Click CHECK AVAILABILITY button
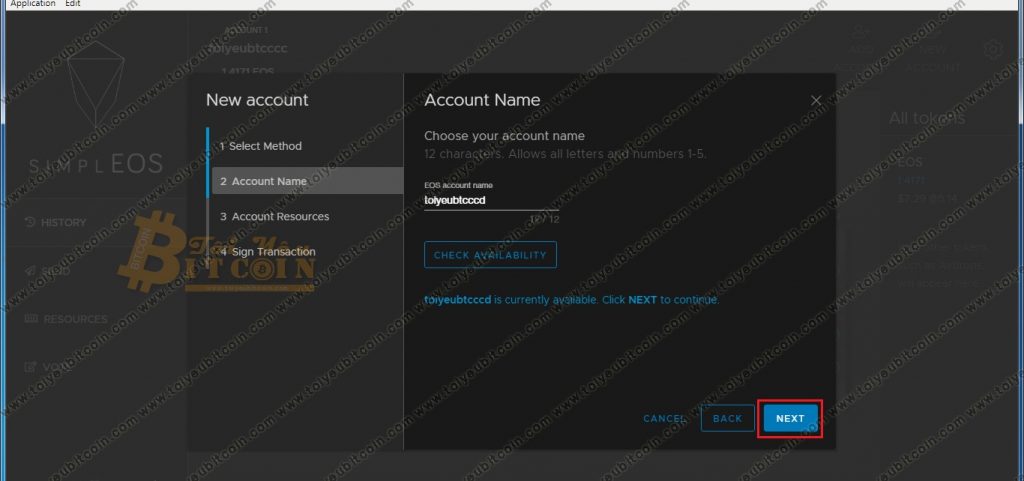The height and width of the screenshot is (481, 1024). 490,255
